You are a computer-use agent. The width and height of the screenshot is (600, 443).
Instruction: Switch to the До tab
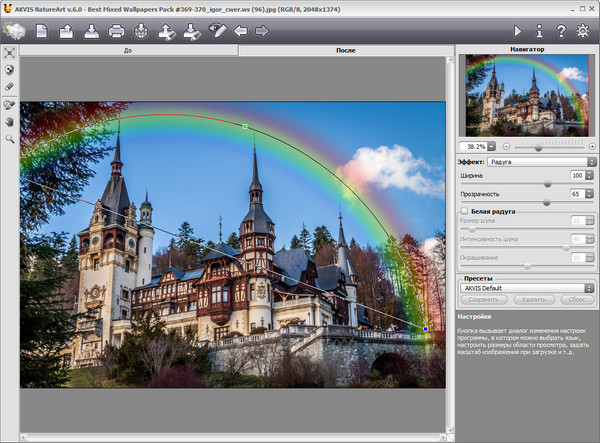coord(127,49)
